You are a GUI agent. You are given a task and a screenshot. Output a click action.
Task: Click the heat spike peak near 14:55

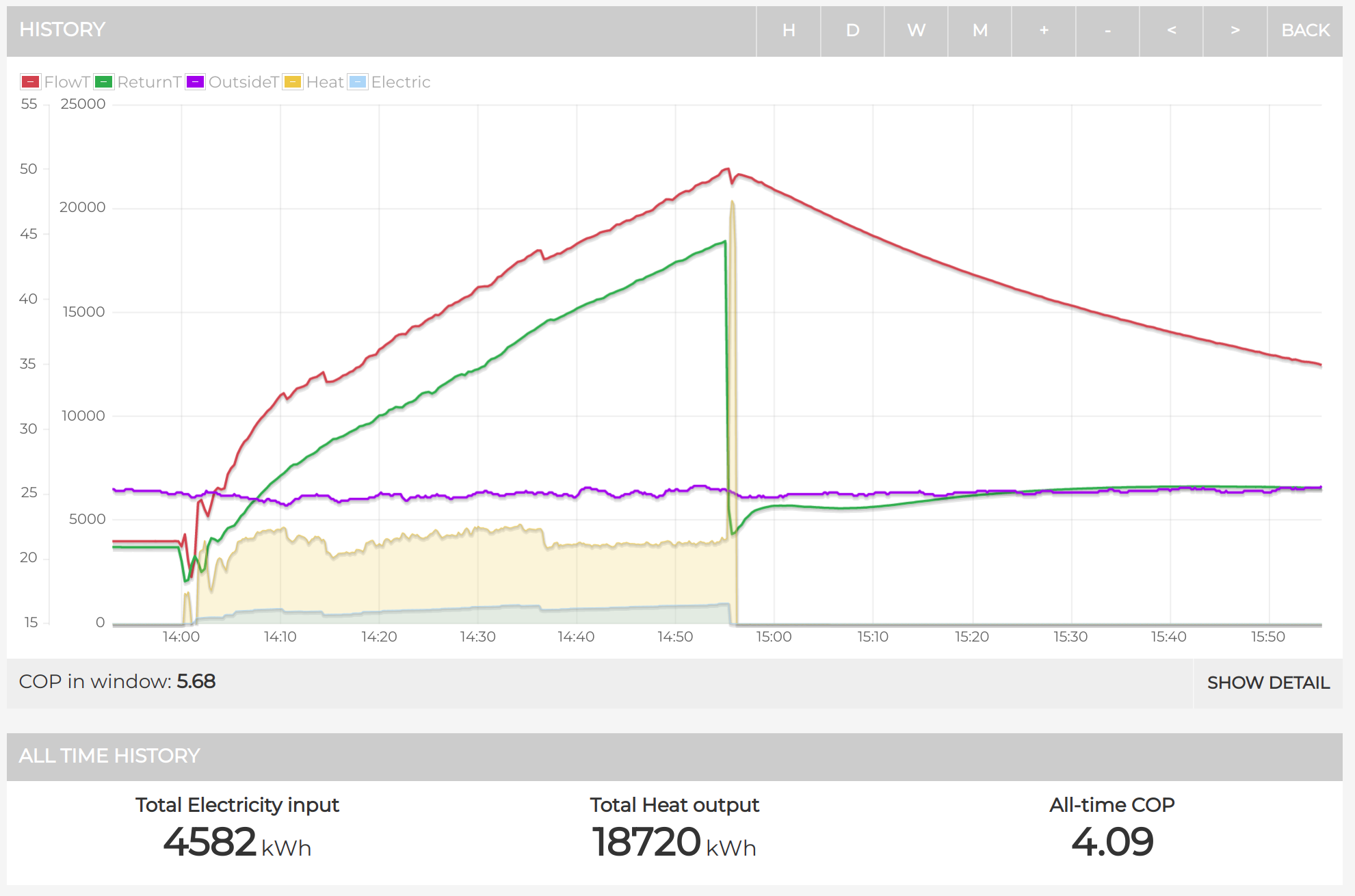(x=733, y=202)
